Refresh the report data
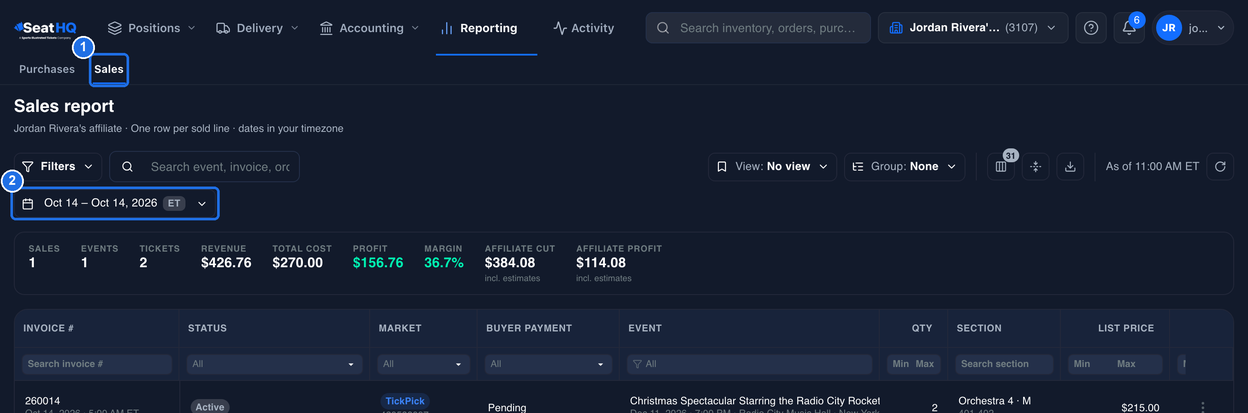The width and height of the screenshot is (1248, 413). click(1220, 167)
